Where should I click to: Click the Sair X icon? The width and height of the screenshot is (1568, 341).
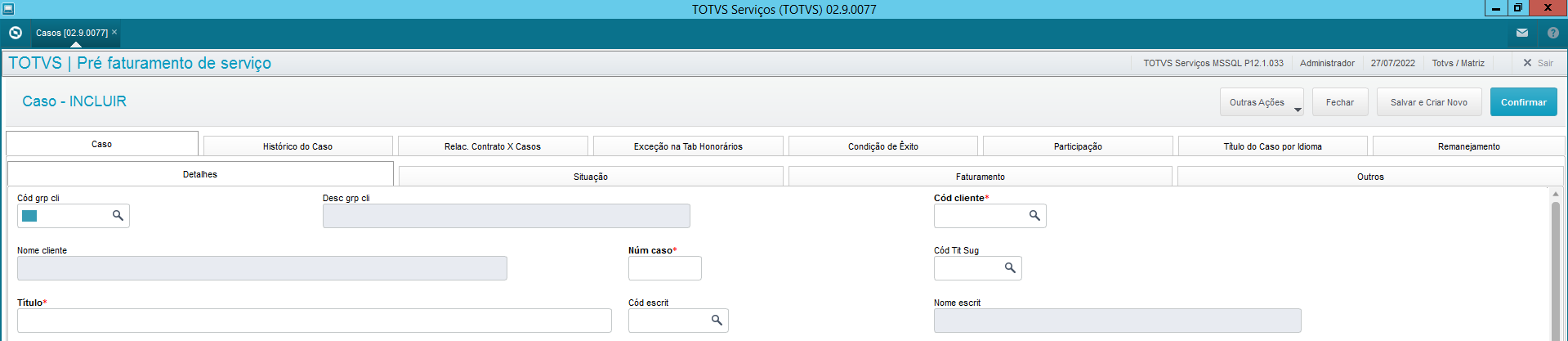click(x=1527, y=63)
